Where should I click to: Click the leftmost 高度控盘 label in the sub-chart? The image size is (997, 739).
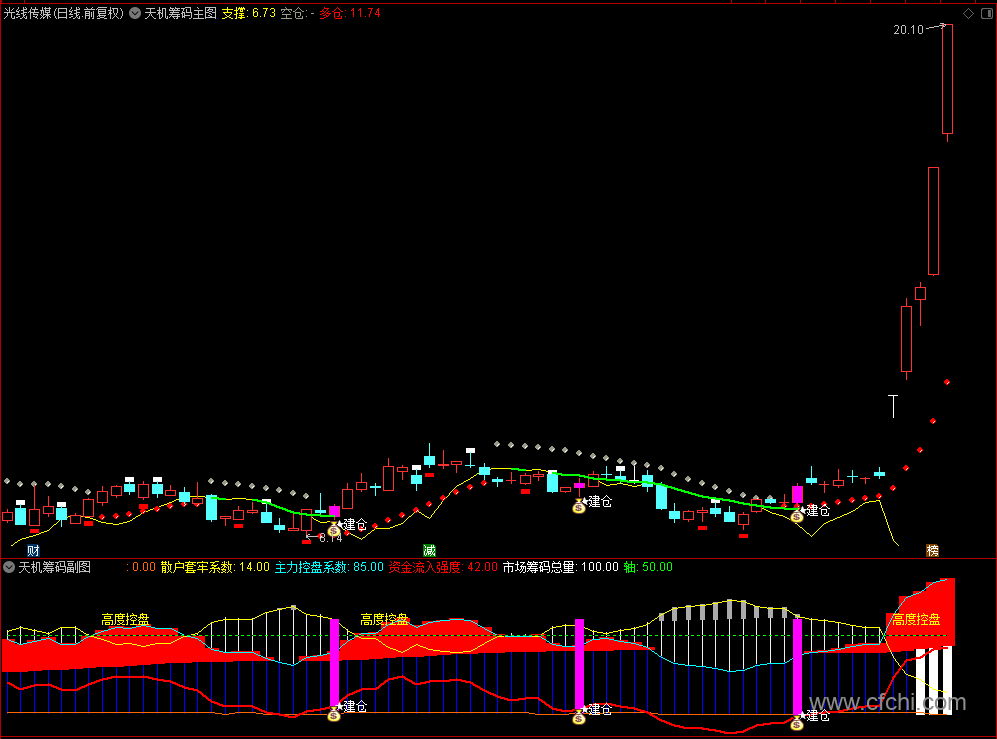point(125,619)
